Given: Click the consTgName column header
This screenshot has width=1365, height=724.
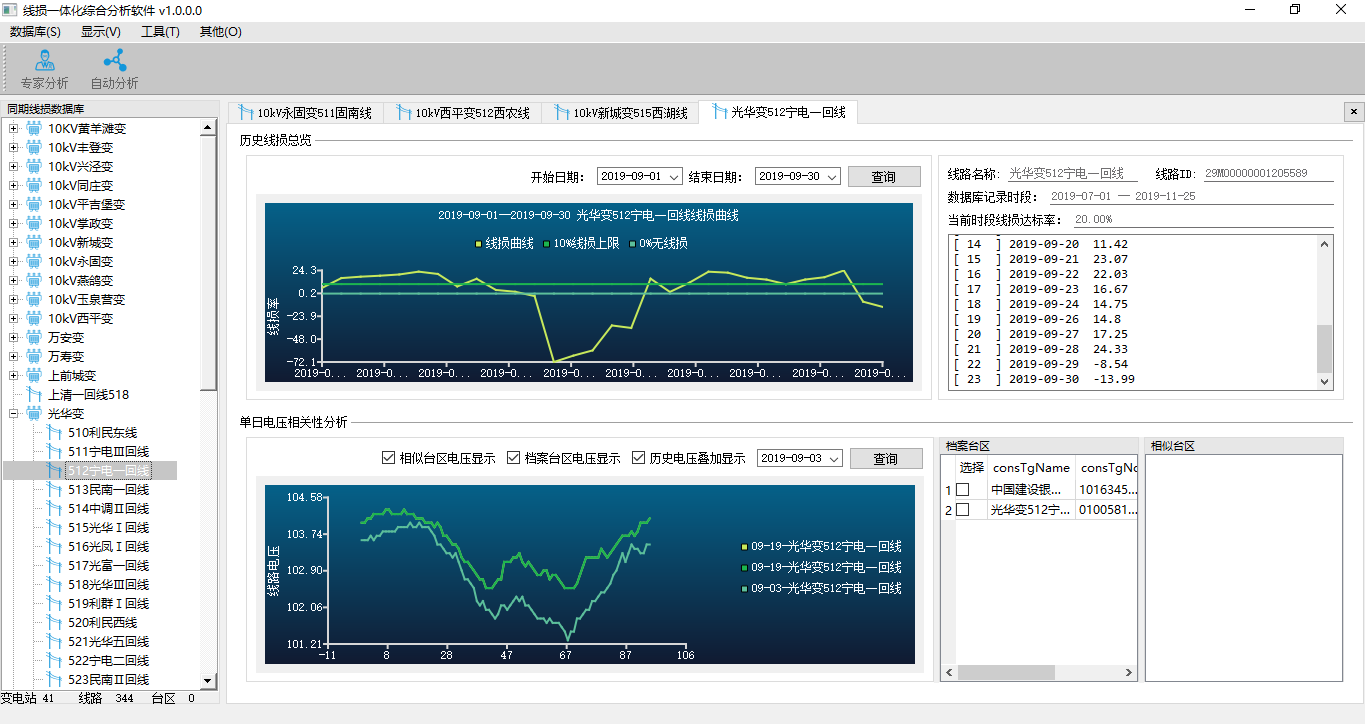Looking at the screenshot, I should pos(1031,467).
